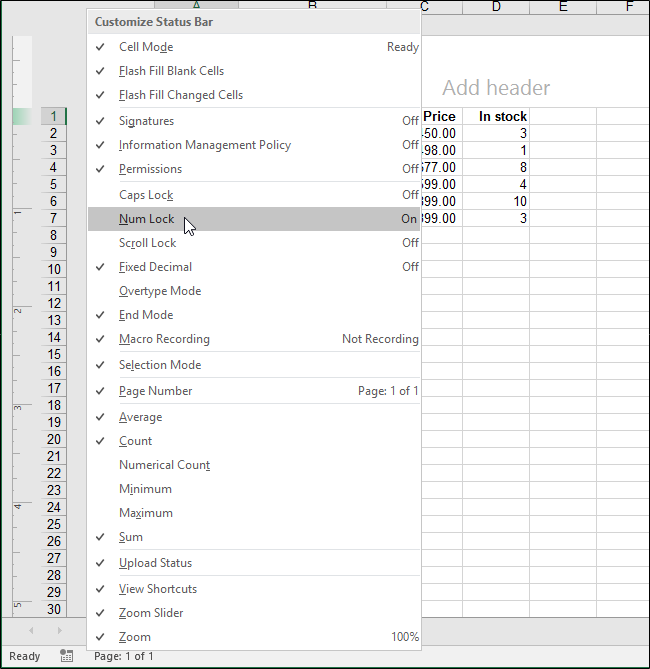Toggle Macro Recording status option
This screenshot has width=650, height=669.
pos(164,339)
